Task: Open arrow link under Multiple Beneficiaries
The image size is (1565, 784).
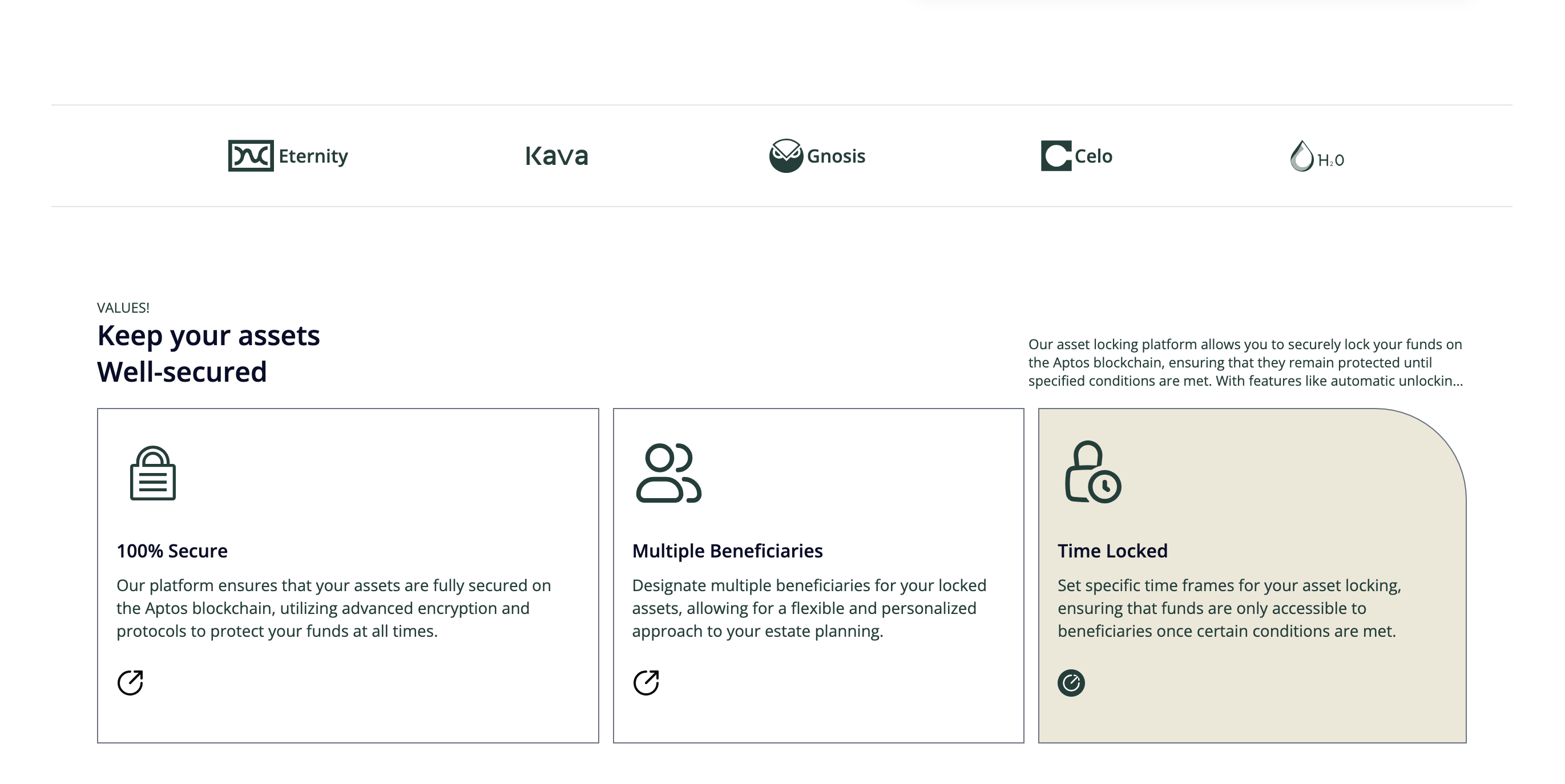Action: [x=646, y=682]
